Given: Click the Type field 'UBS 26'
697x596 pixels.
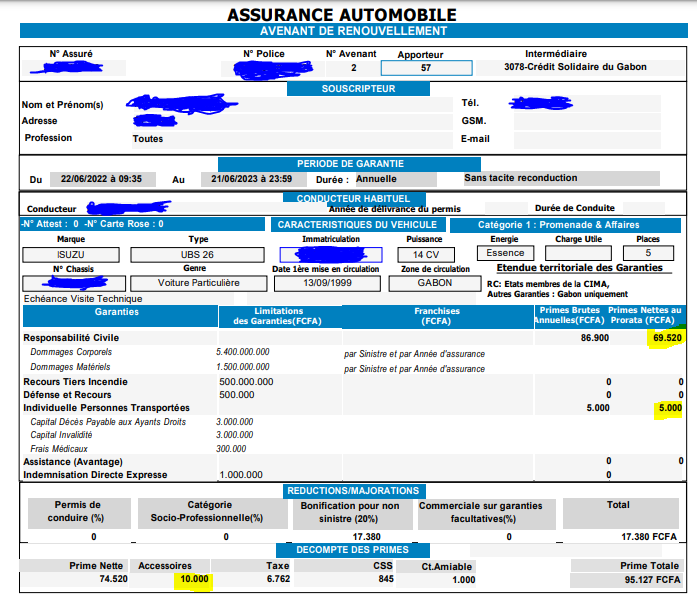Looking at the screenshot, I should 197,255.
